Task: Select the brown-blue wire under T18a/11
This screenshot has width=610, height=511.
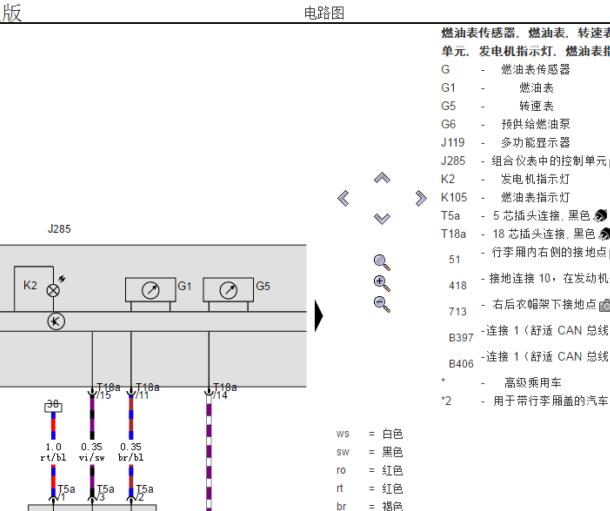Action: 131,419
